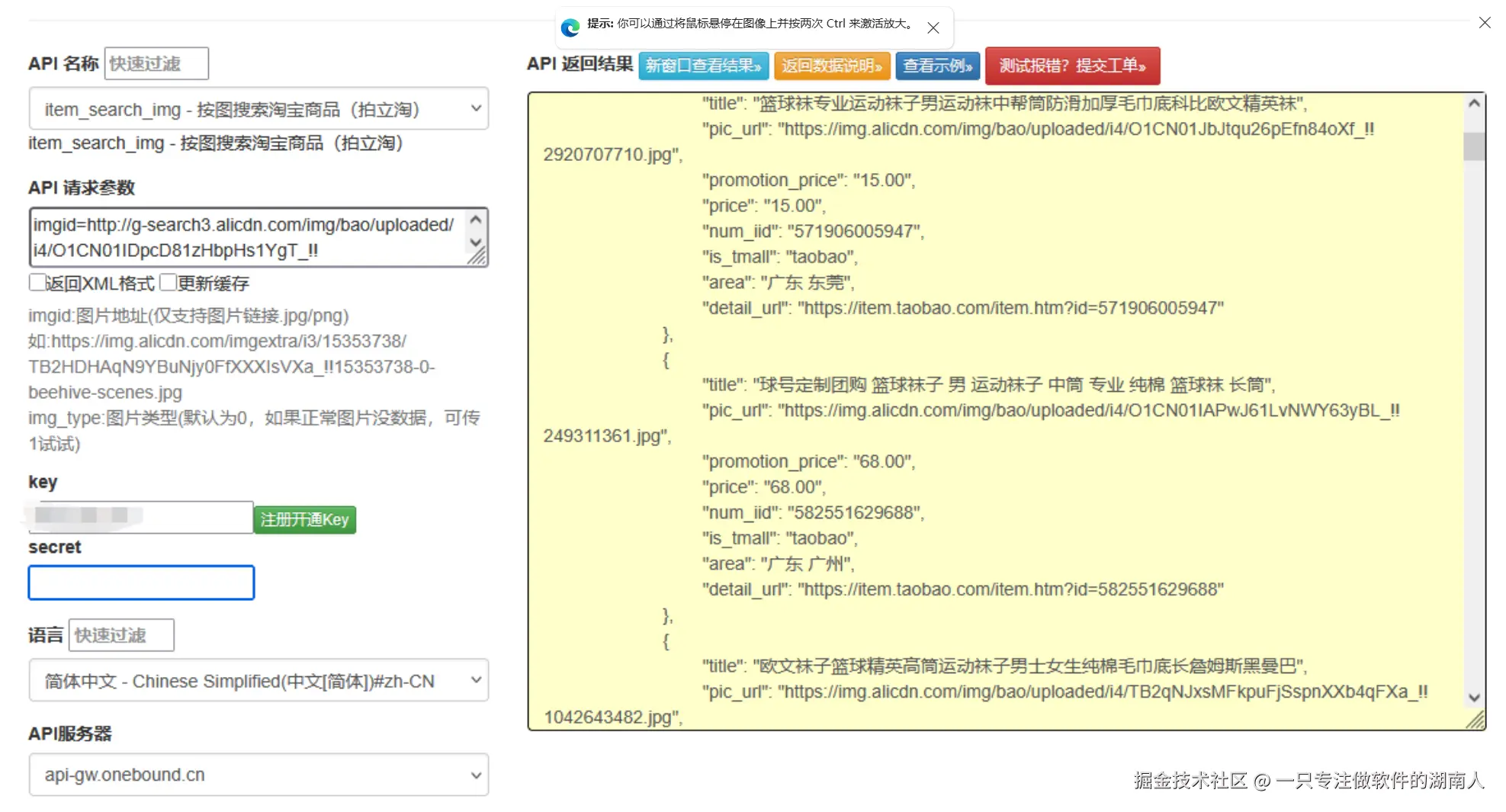Open 返回数据说明 button
This screenshot has height=812, width=1506.
coord(831,66)
